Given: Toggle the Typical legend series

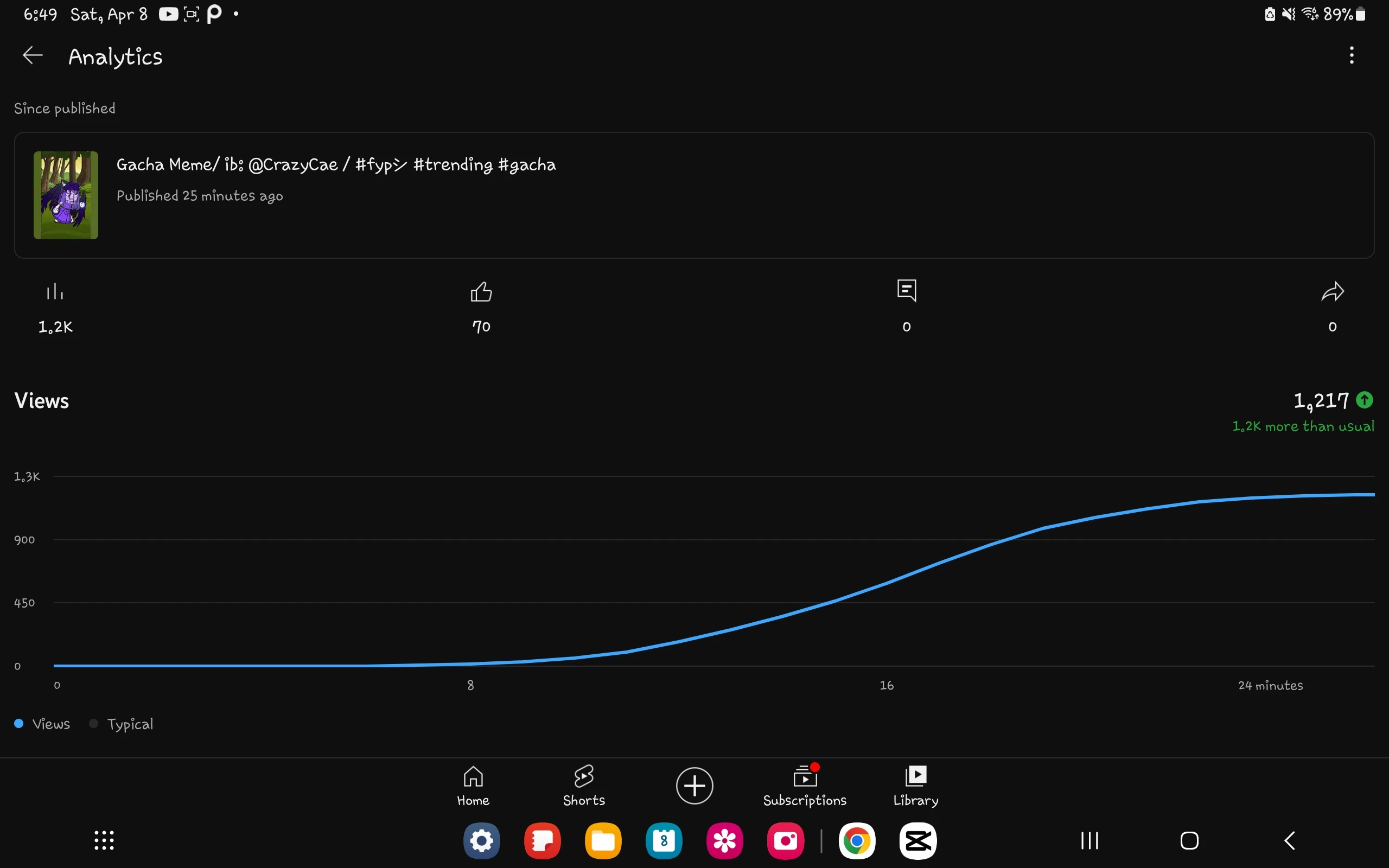Looking at the screenshot, I should tap(122, 724).
